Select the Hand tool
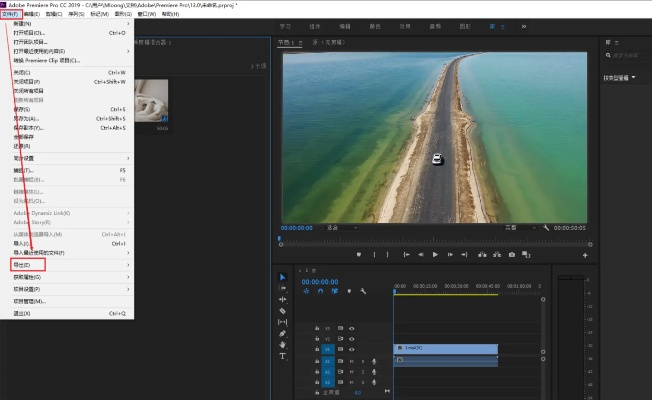The height and width of the screenshot is (400, 652). tap(282, 345)
